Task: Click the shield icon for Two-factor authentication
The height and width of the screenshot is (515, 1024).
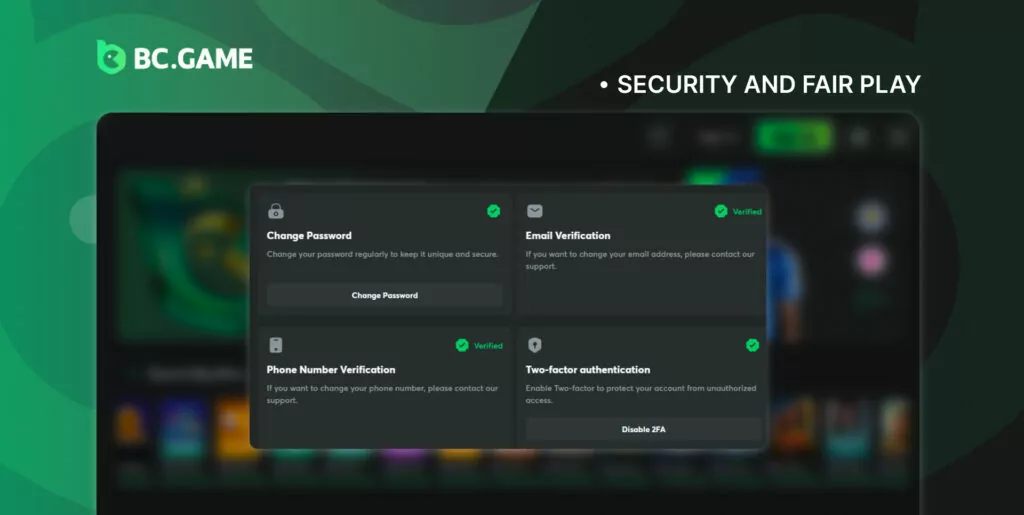Action: [x=535, y=345]
